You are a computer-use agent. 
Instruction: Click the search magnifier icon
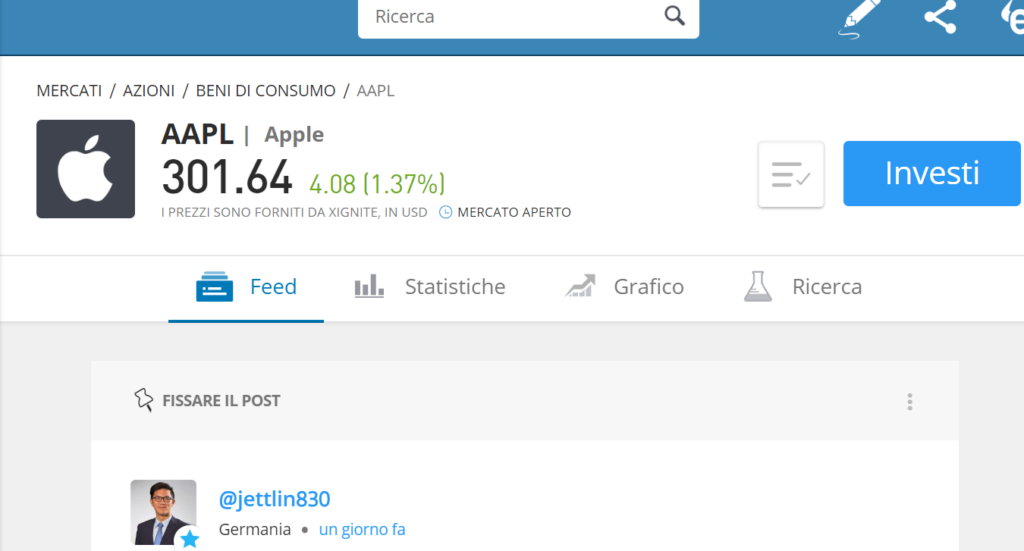coord(675,15)
